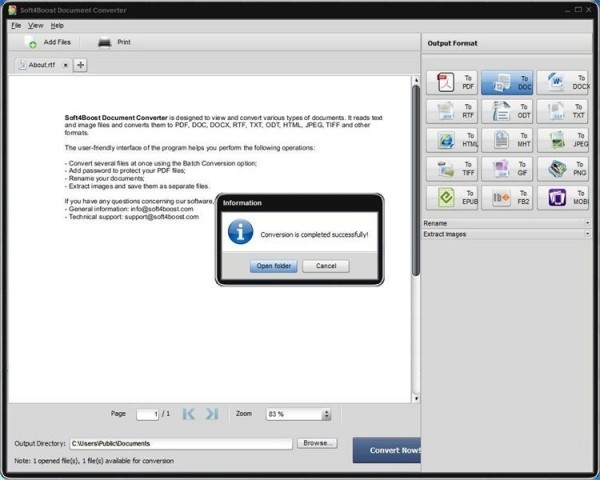Expand the Extract Images section
This screenshot has width=600, height=480.
point(506,234)
